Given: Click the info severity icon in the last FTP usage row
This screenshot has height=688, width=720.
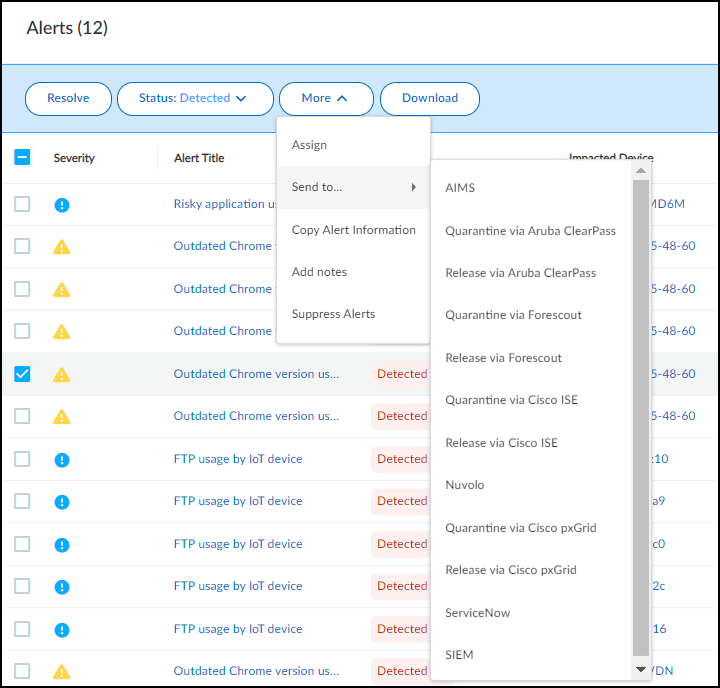Looking at the screenshot, I should pos(62,630).
